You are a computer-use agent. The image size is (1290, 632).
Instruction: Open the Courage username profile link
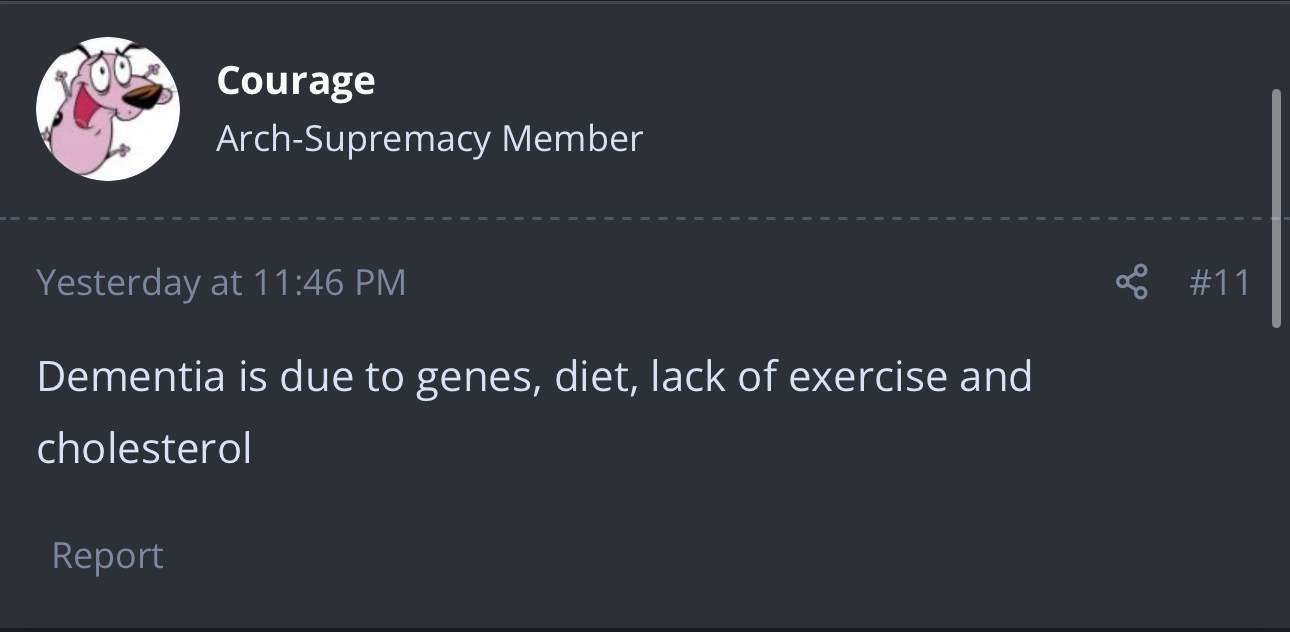pos(296,80)
